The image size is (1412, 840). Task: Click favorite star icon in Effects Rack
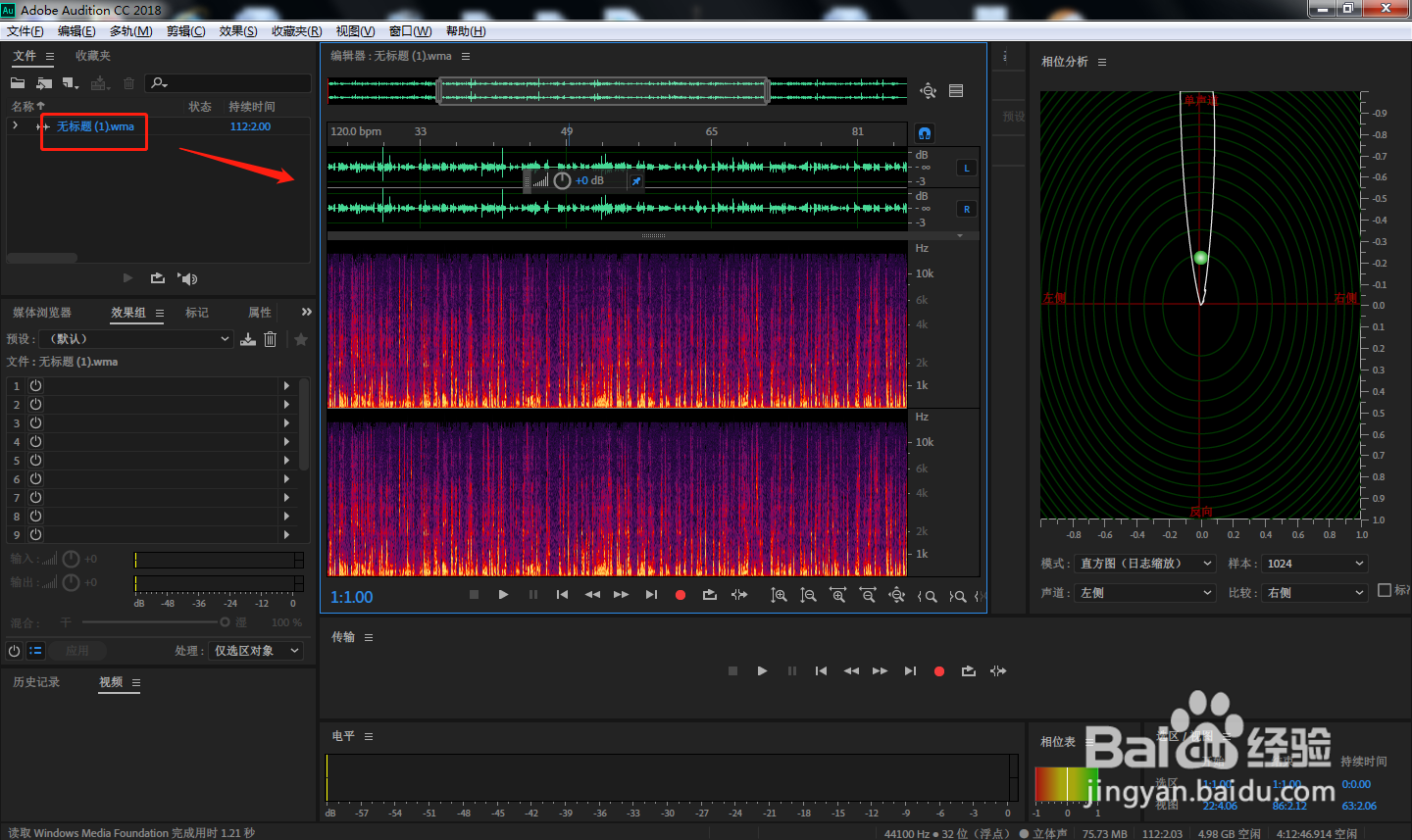pos(301,339)
